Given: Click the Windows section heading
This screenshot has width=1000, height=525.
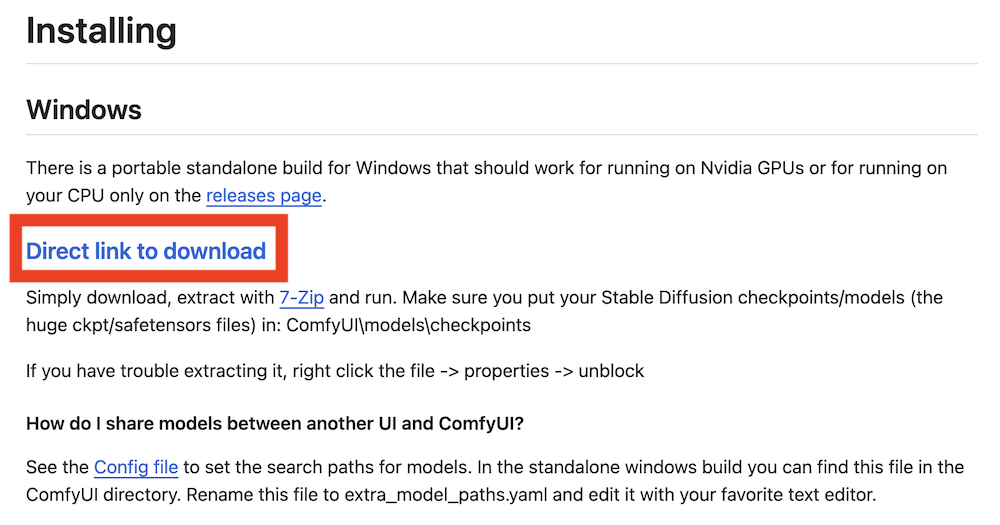Looking at the screenshot, I should tap(84, 109).
